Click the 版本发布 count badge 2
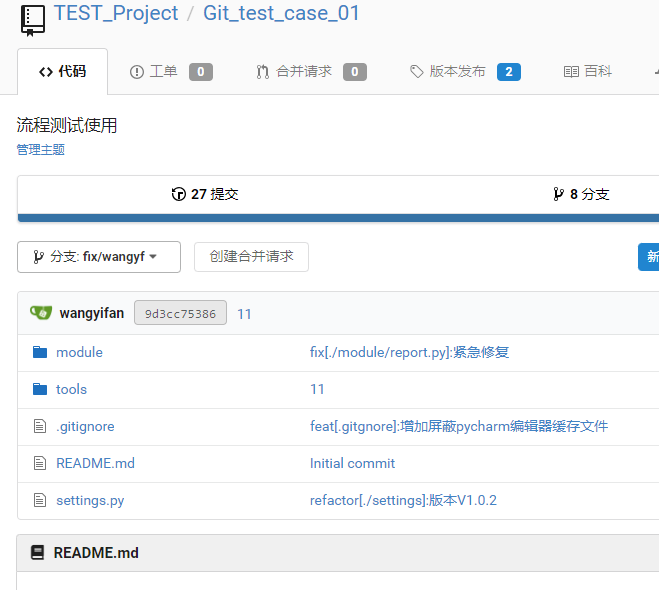Viewport: 659px width, 590px height. 509,72
